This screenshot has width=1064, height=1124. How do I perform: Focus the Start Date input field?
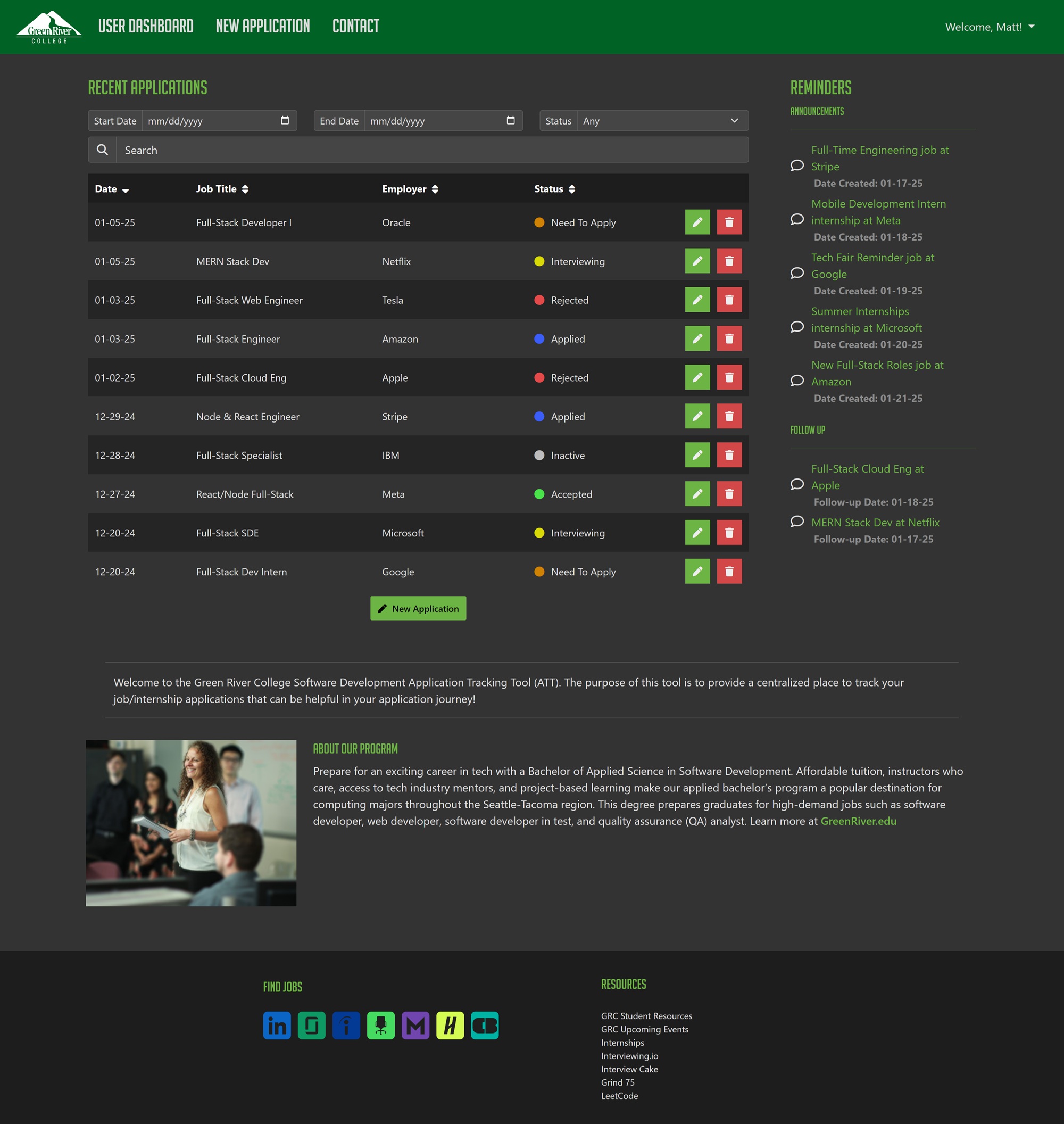click(x=219, y=121)
